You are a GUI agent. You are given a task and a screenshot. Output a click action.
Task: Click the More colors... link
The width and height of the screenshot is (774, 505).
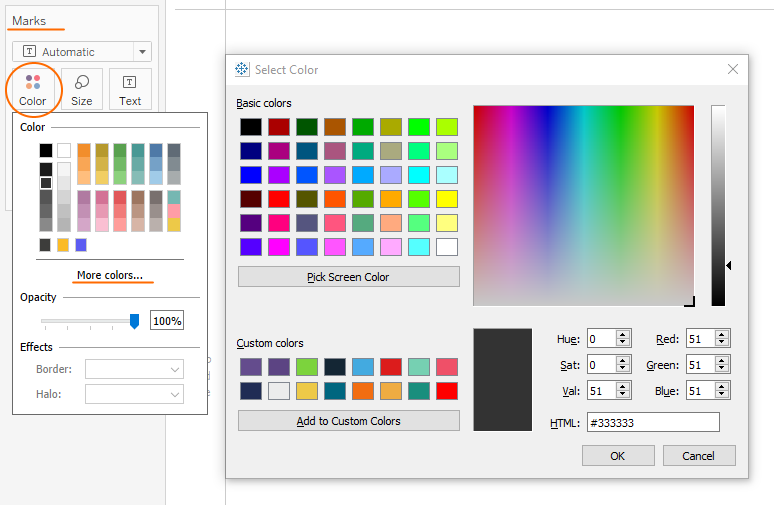click(x=110, y=275)
